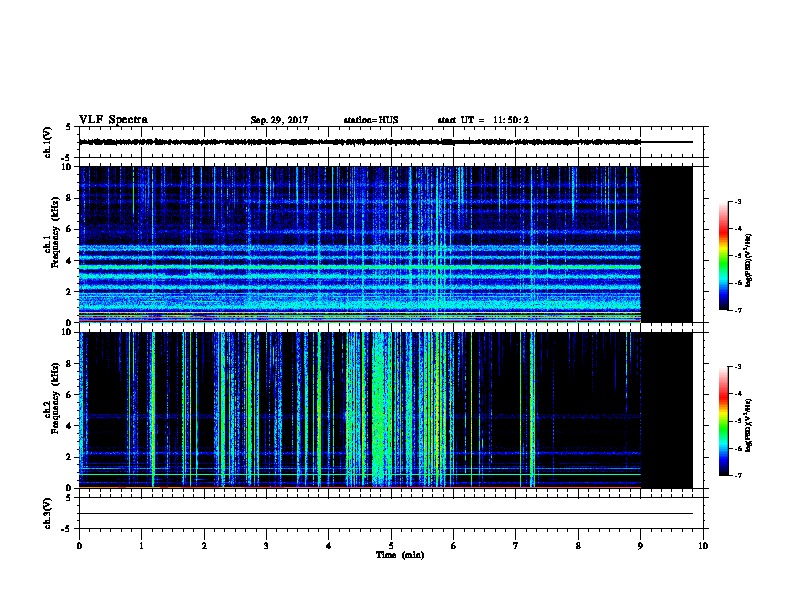Click the "4" kHz tick on ch.1 frequency axis
This screenshot has width=792, height=612.
71,261
